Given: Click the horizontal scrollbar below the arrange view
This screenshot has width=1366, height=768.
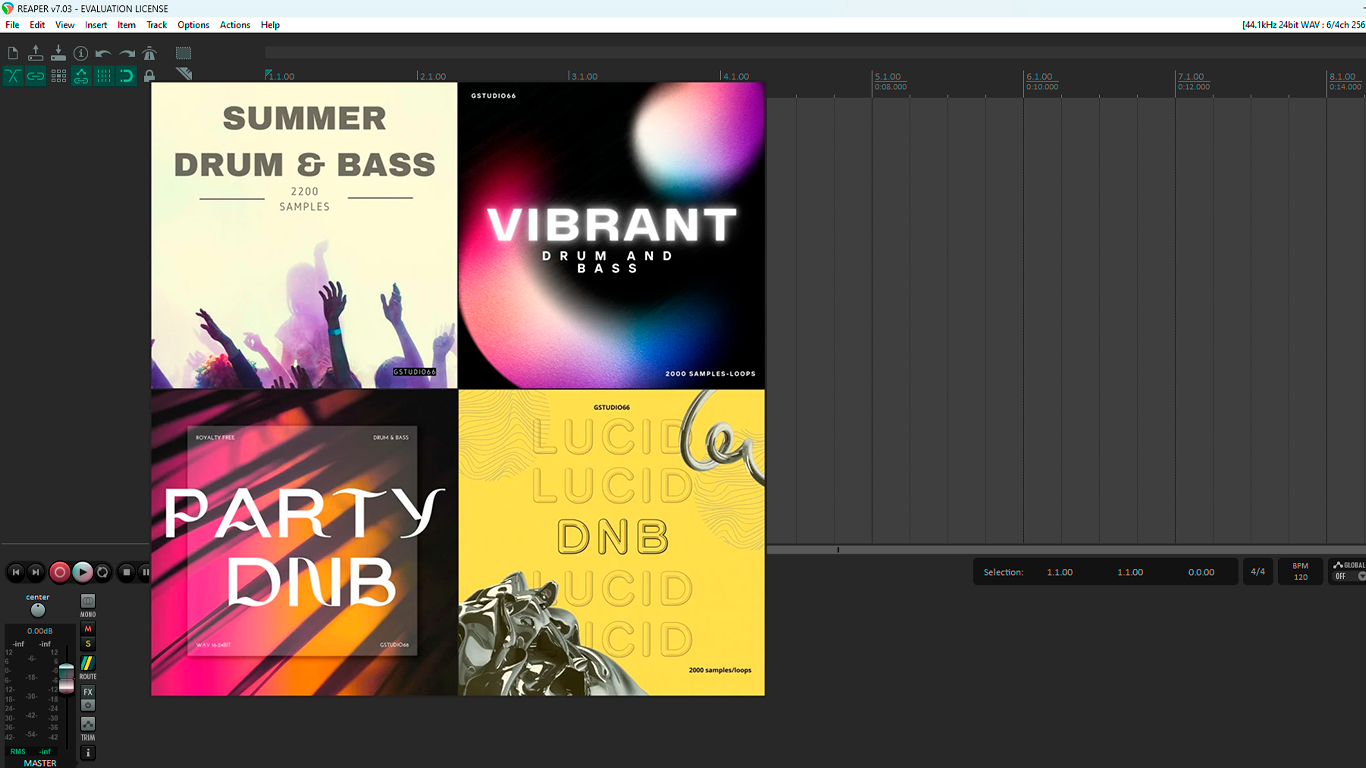Looking at the screenshot, I should (1066, 549).
